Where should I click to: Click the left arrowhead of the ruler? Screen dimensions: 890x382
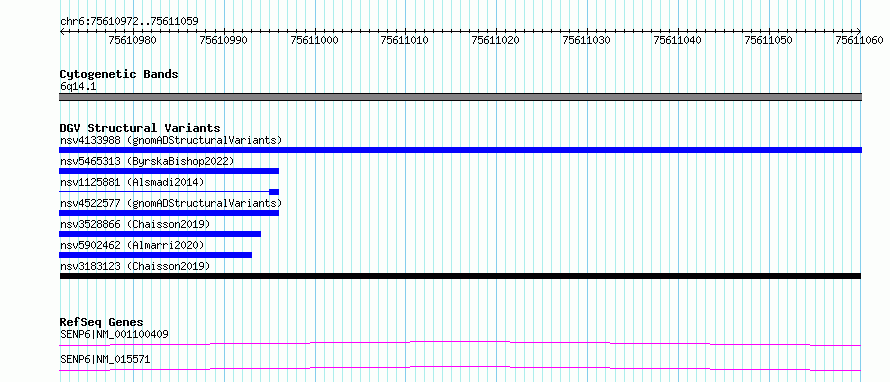point(62,31)
